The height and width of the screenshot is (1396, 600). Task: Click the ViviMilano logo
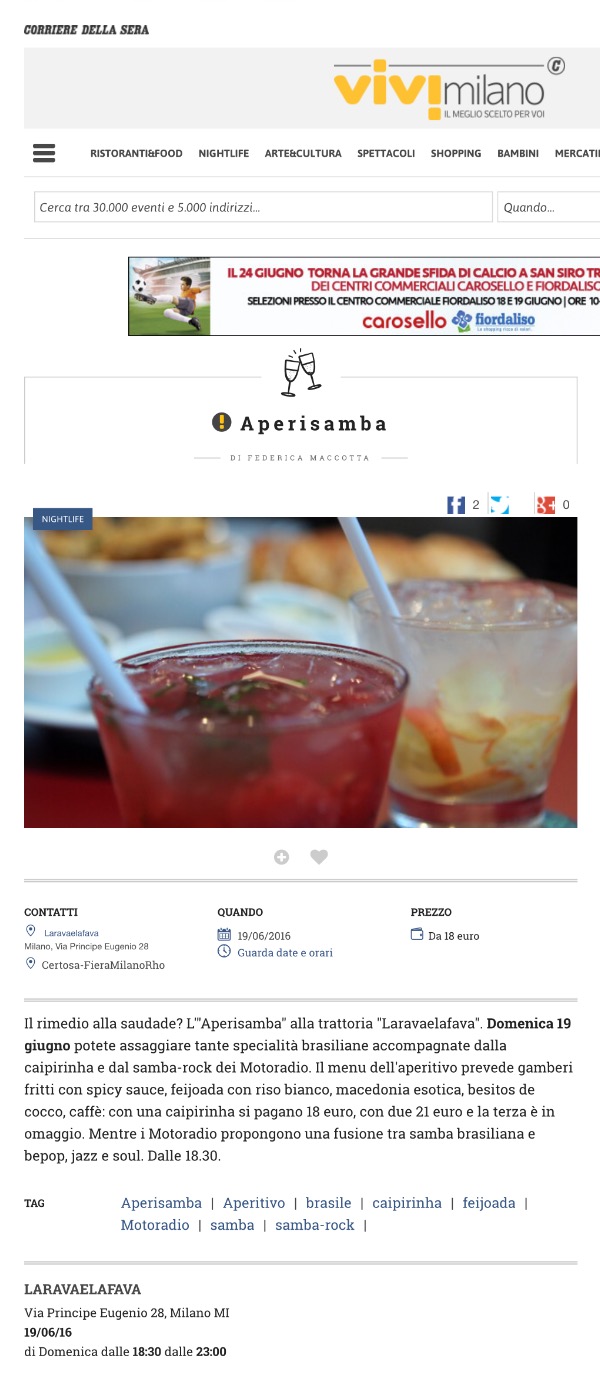tap(449, 88)
